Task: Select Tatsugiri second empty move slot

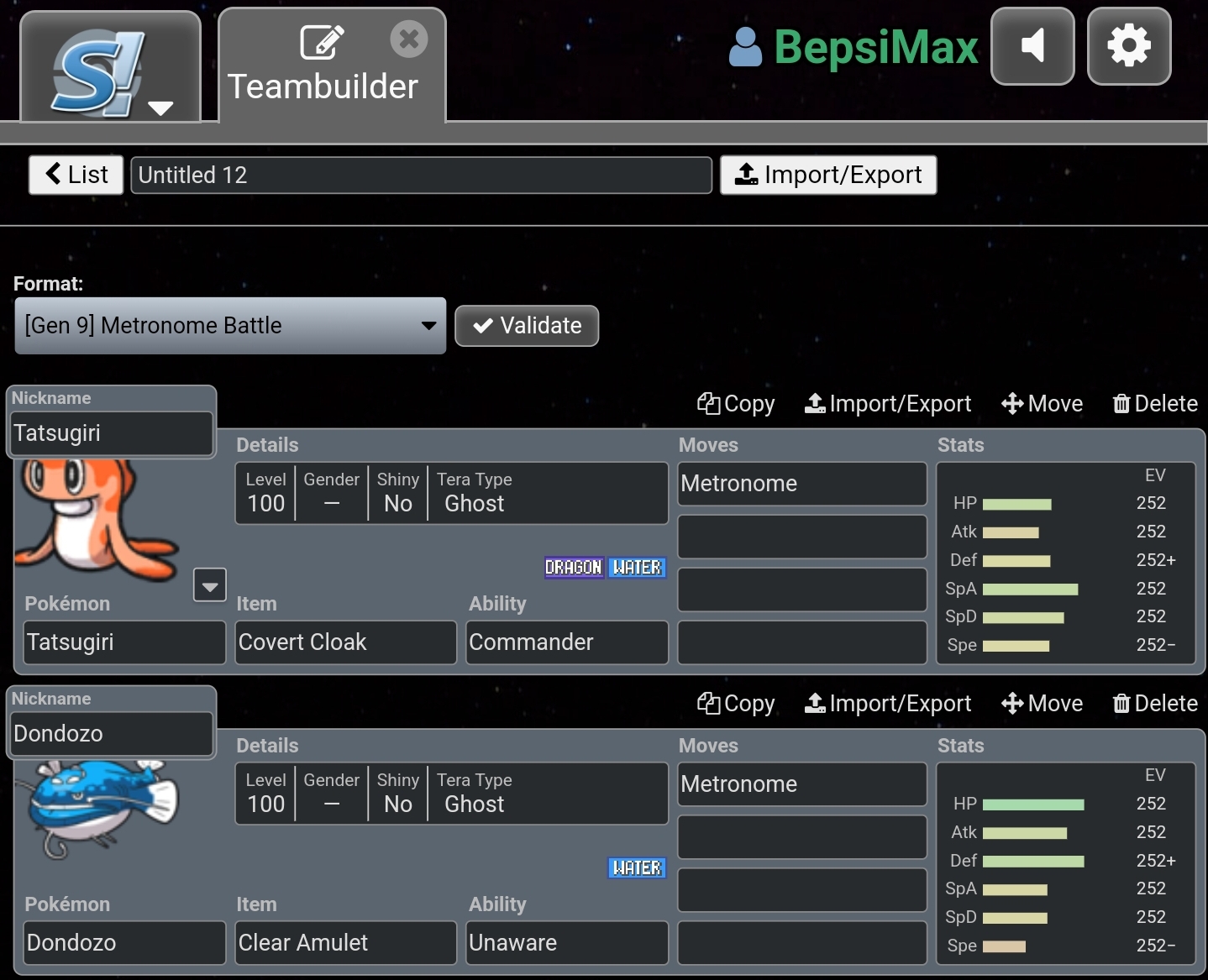Action: tap(802, 537)
